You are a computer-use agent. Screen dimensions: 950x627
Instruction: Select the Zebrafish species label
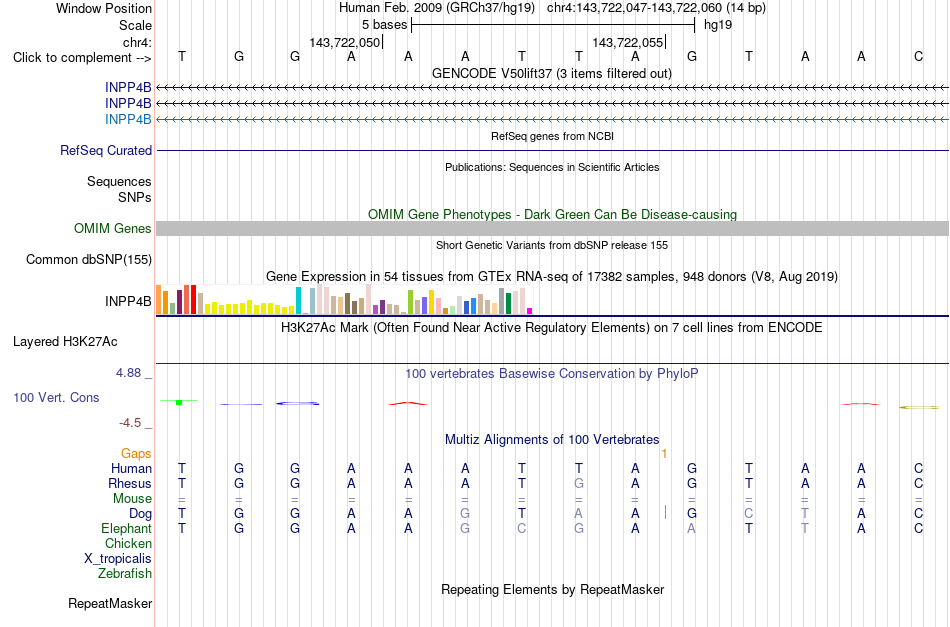coord(125,573)
